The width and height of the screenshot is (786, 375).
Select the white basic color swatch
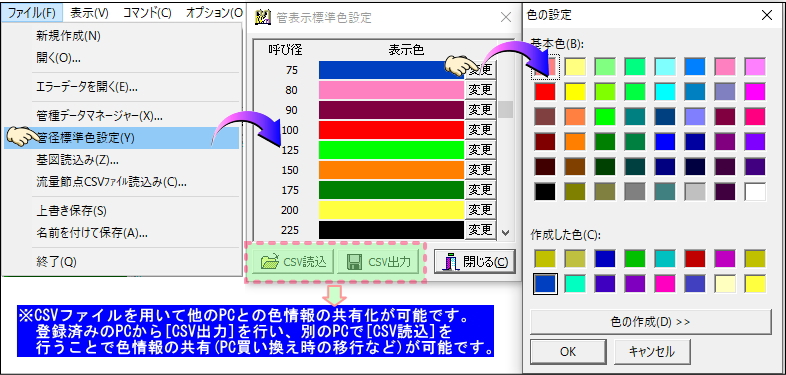click(755, 192)
